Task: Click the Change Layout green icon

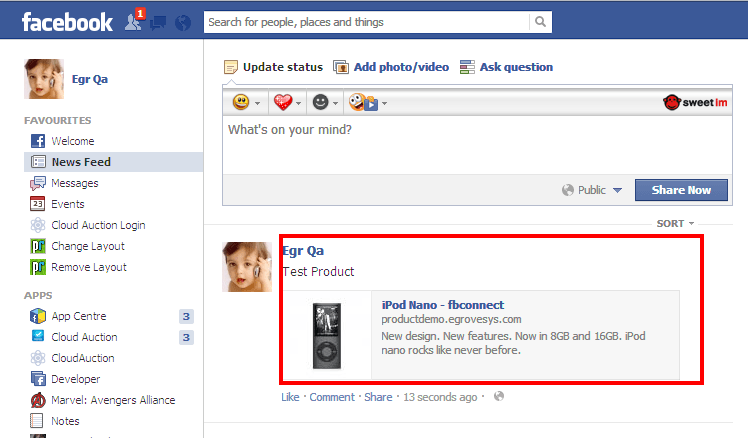Action: pos(38,246)
